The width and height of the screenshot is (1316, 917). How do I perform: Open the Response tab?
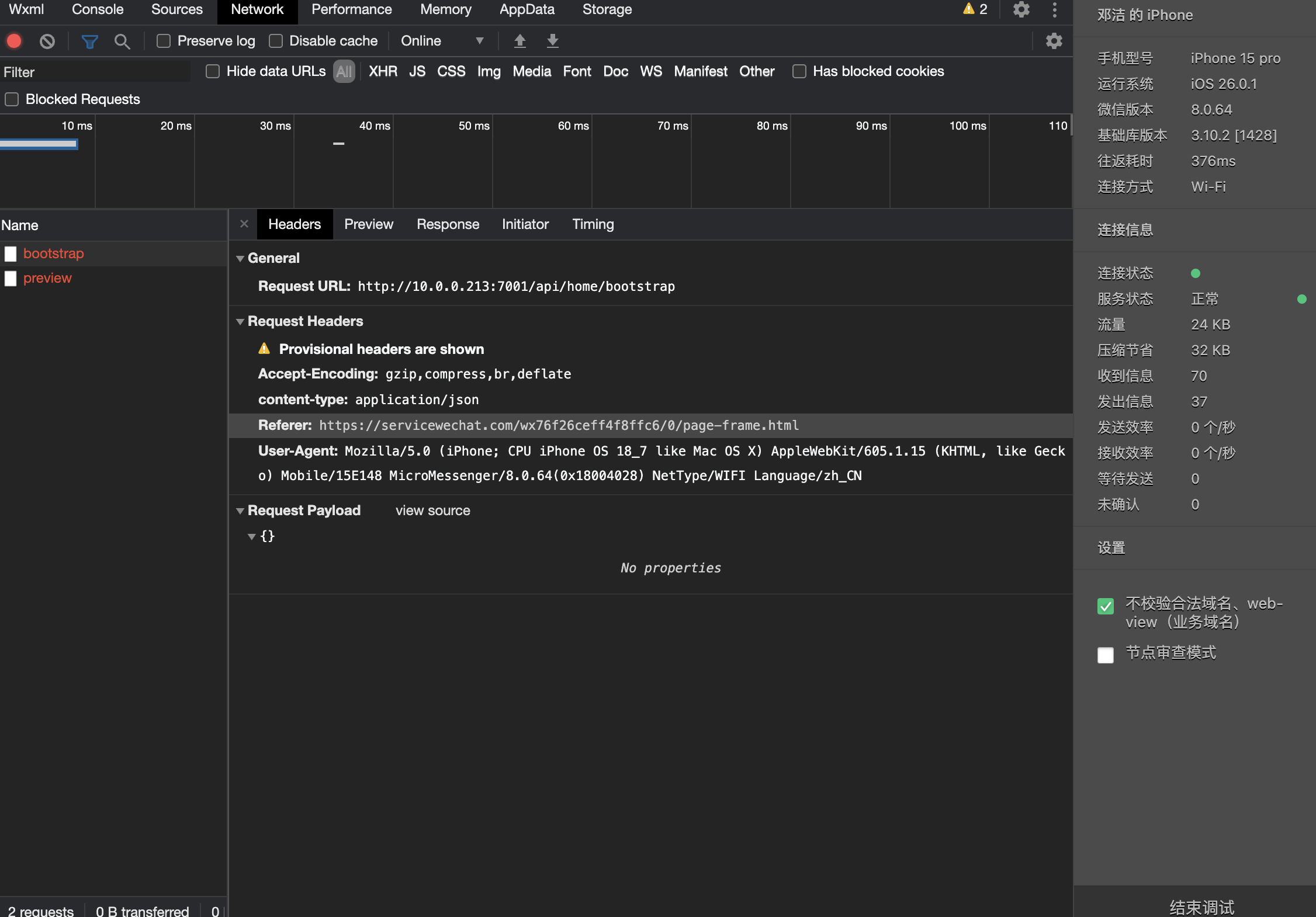pyautogui.click(x=448, y=224)
